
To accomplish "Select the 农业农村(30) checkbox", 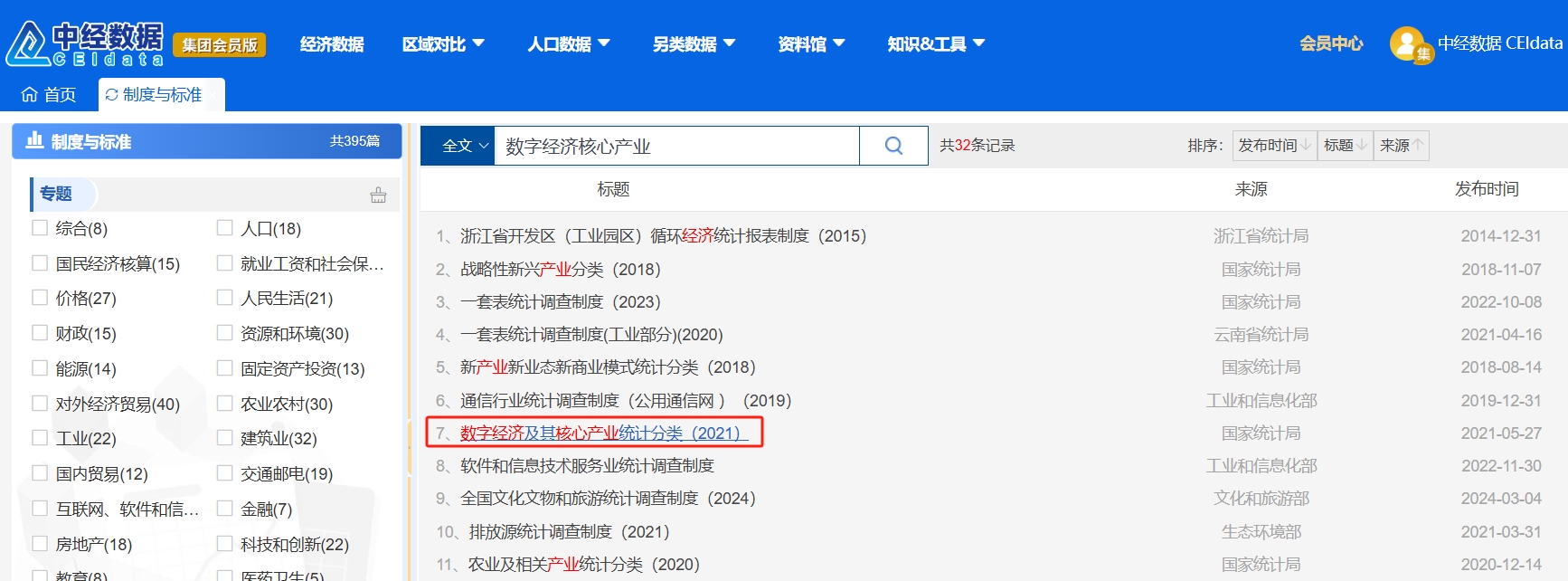I will (x=224, y=403).
